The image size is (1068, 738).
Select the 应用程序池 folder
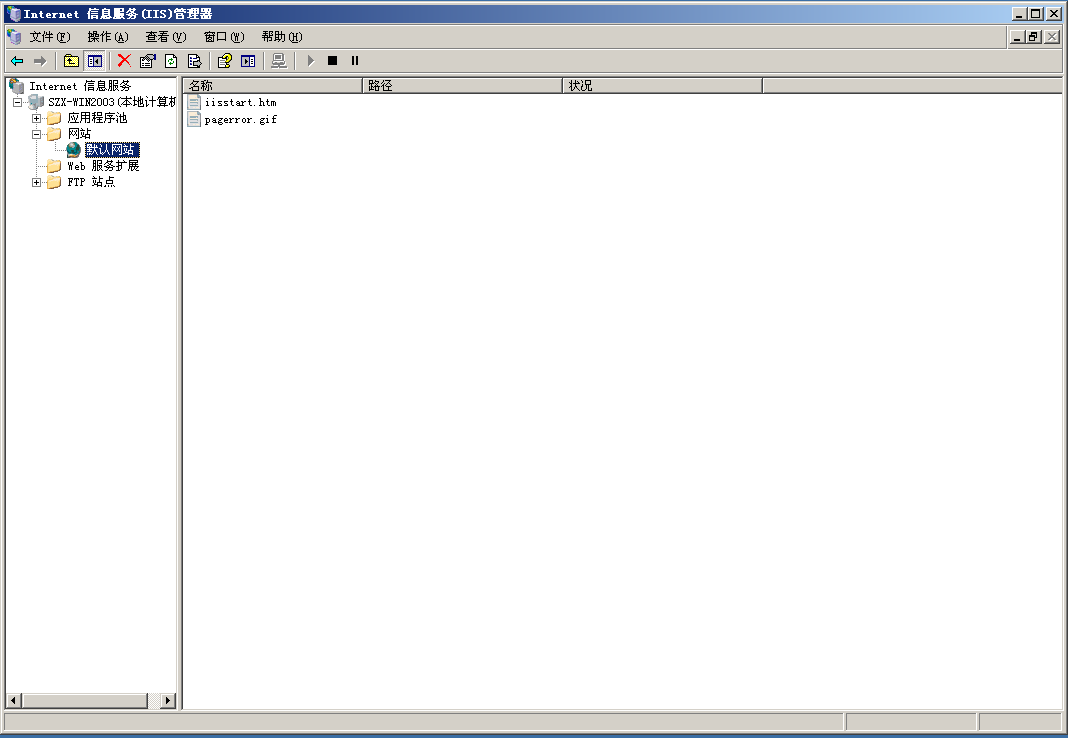(x=97, y=118)
